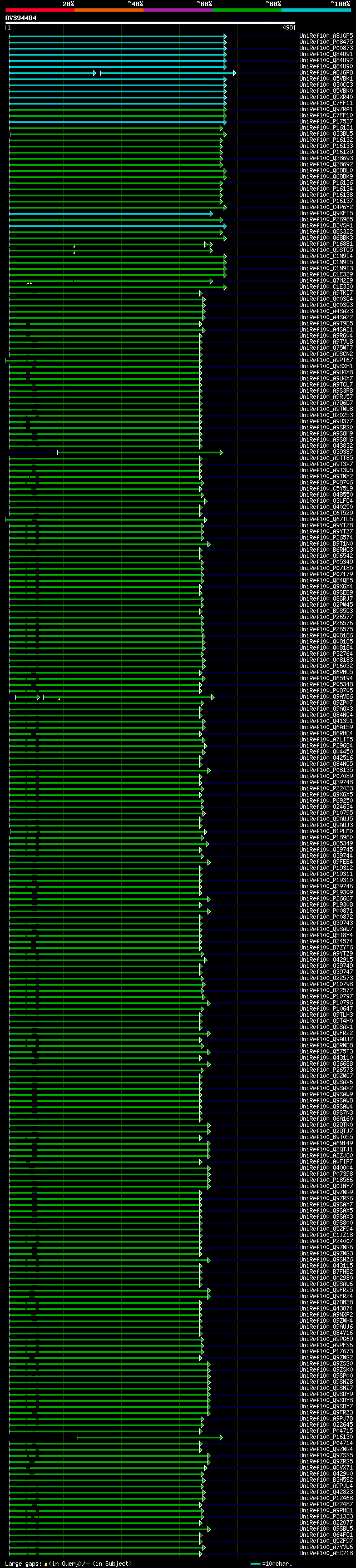This screenshot has width=356, height=1568.
Task: Open the UniRef100_P04715 hit link
Action: click(326, 1431)
